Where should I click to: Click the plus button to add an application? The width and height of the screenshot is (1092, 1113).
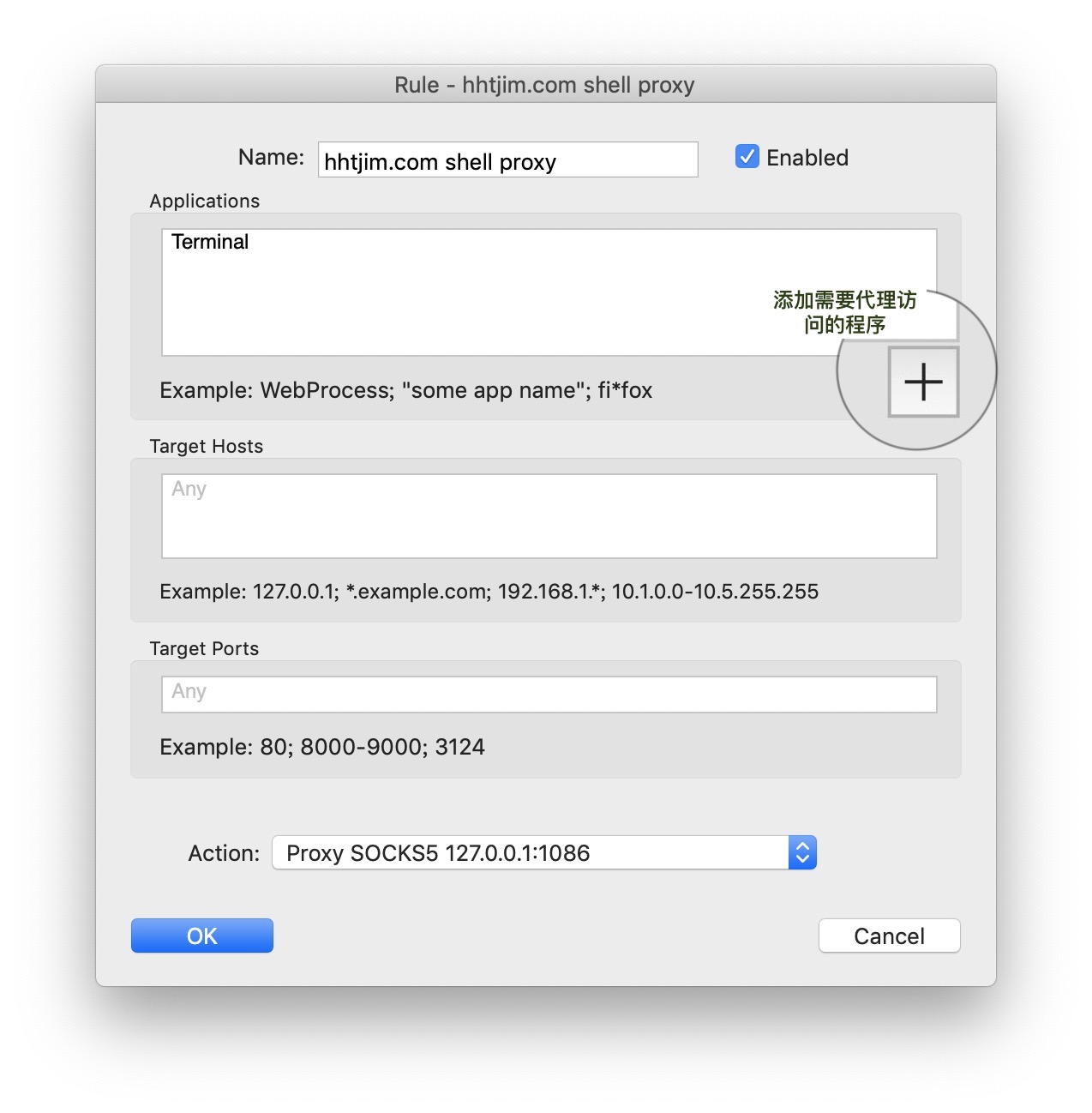923,382
